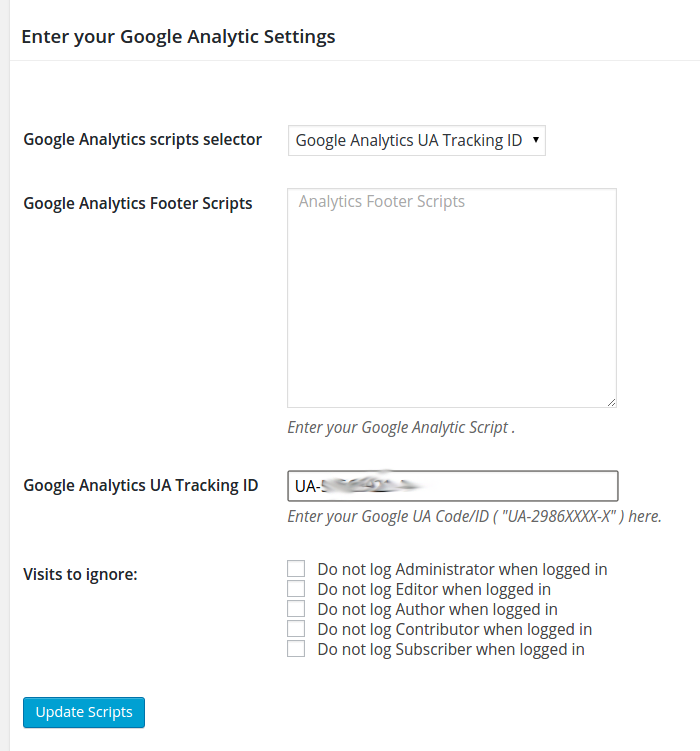Screen dimensions: 700x751
Task: Check Do not log Author checkbox
Action: click(296, 609)
